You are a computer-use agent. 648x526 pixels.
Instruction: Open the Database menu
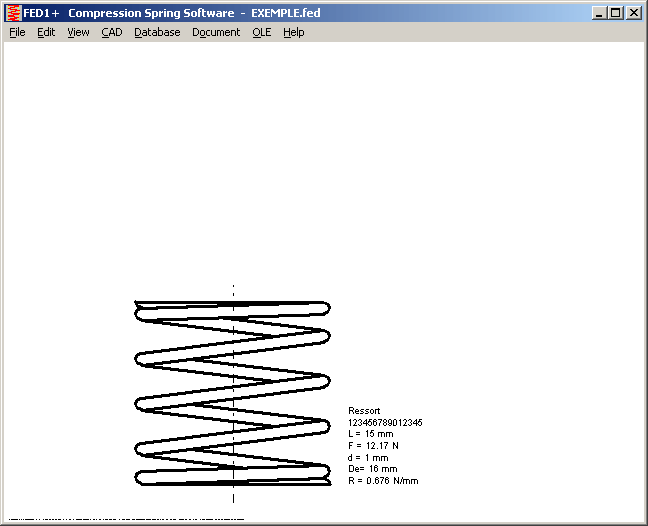157,32
